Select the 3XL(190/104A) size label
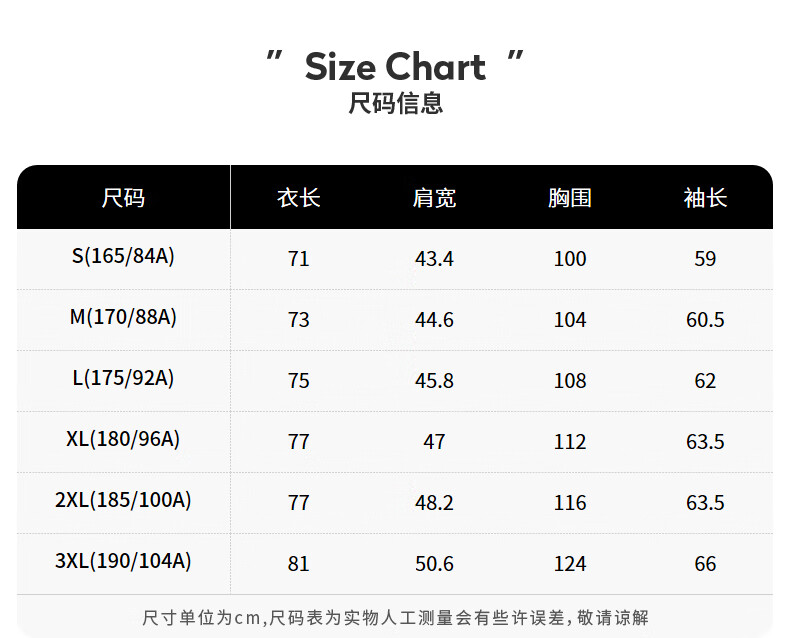Image resolution: width=790 pixels, height=638 pixels. point(123,561)
